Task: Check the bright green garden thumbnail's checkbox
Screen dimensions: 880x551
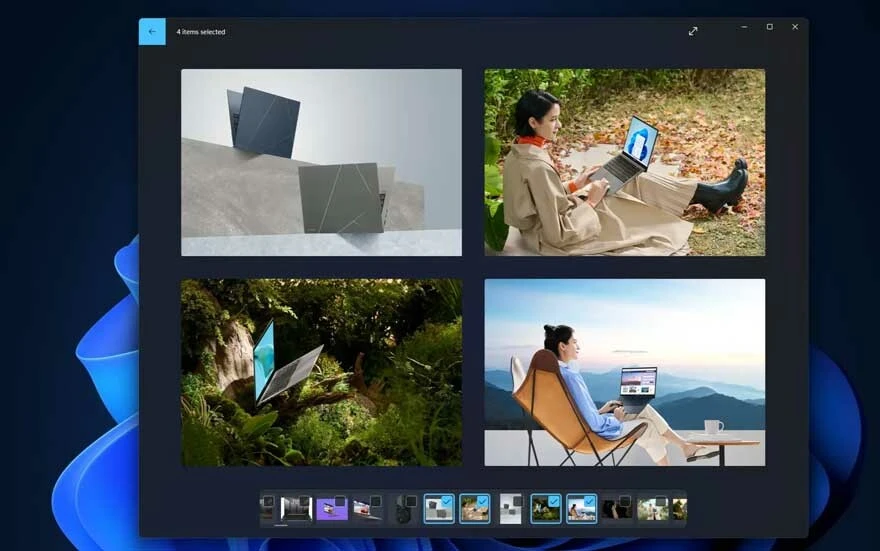Action: point(661,501)
